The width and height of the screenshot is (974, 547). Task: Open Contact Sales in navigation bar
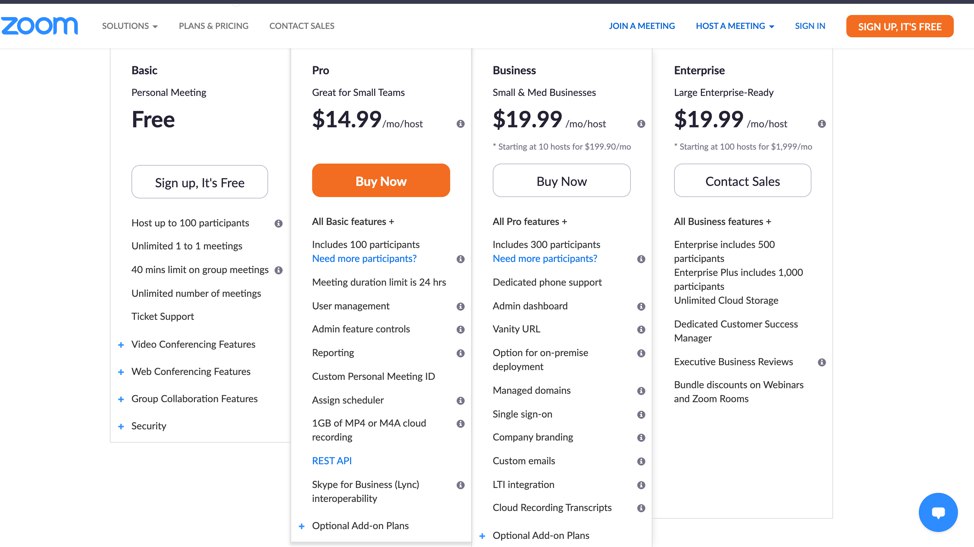coord(302,26)
